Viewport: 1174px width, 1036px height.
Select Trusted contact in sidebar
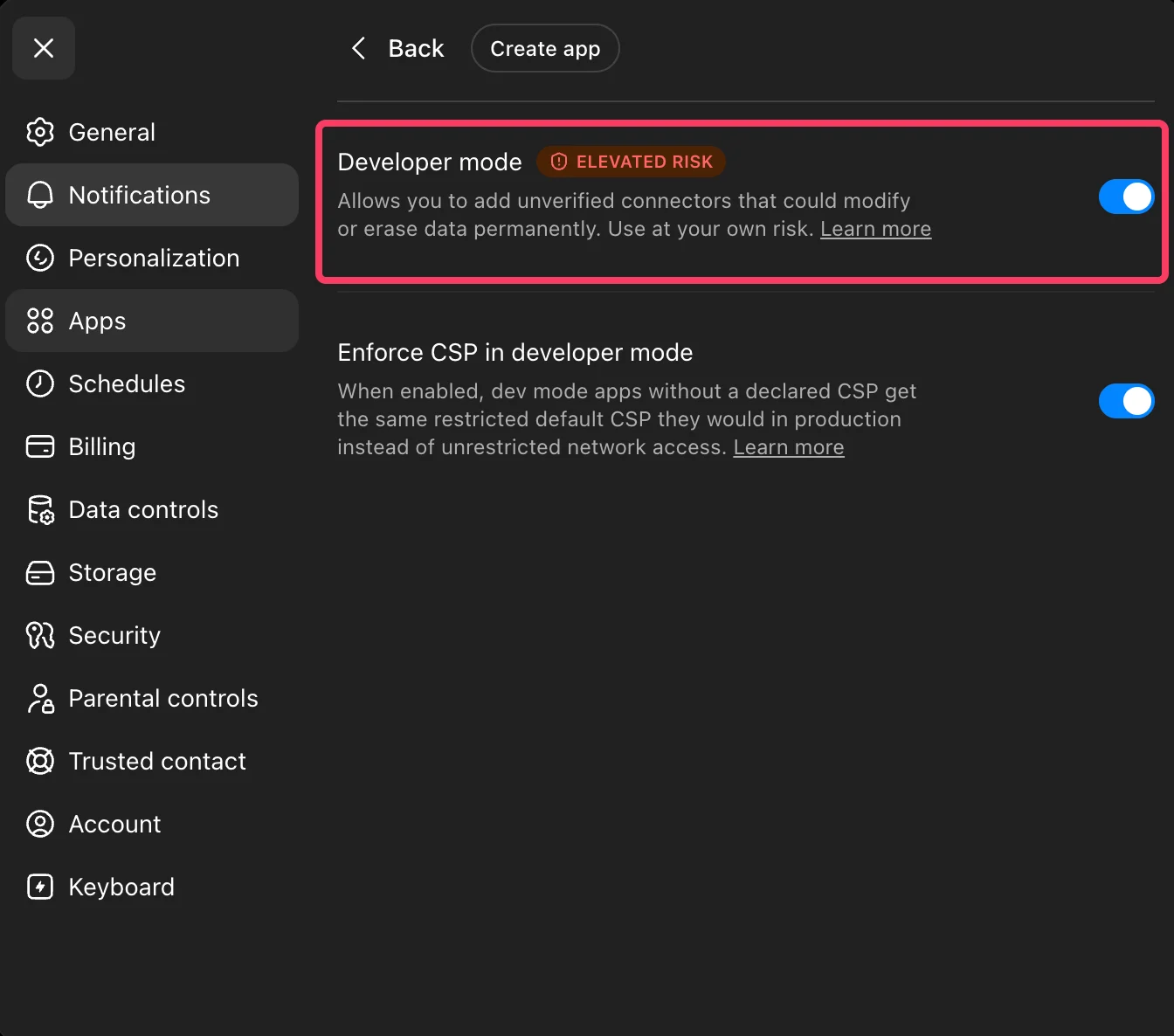click(152, 761)
